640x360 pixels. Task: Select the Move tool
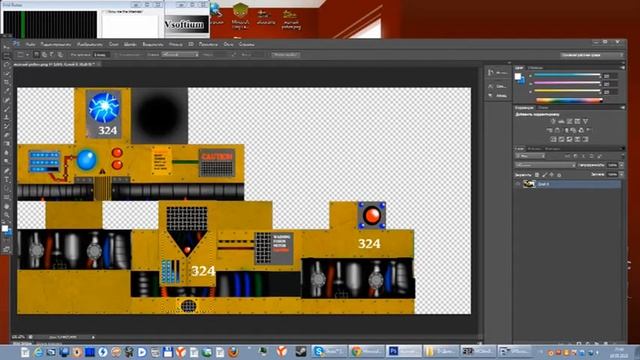pyautogui.click(x=7, y=47)
